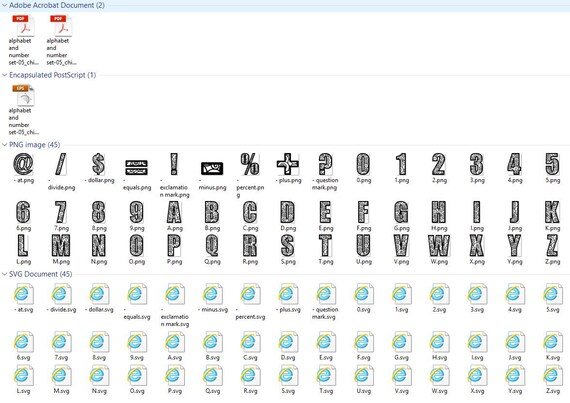Select the EPS alphabet and number file
This screenshot has height=403, width=570.
coord(23,95)
